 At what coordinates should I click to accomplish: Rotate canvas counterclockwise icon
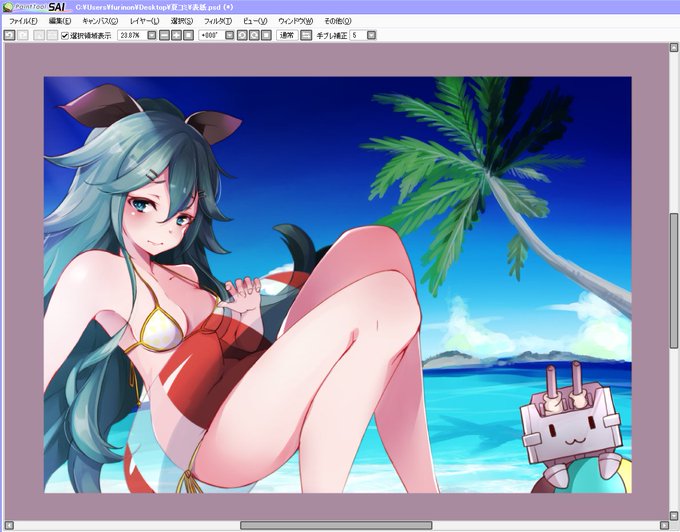tap(242, 36)
